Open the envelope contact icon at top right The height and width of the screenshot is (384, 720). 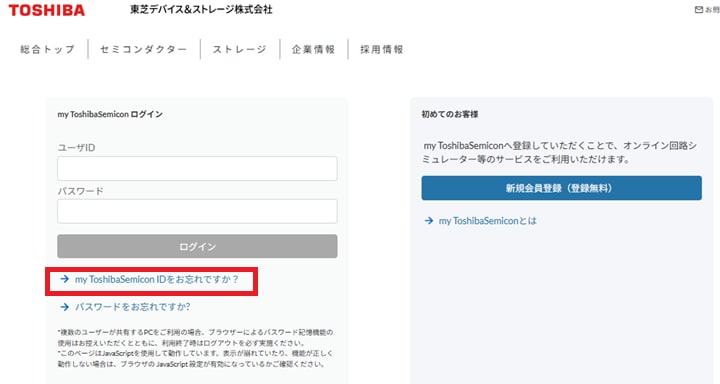[x=699, y=10]
